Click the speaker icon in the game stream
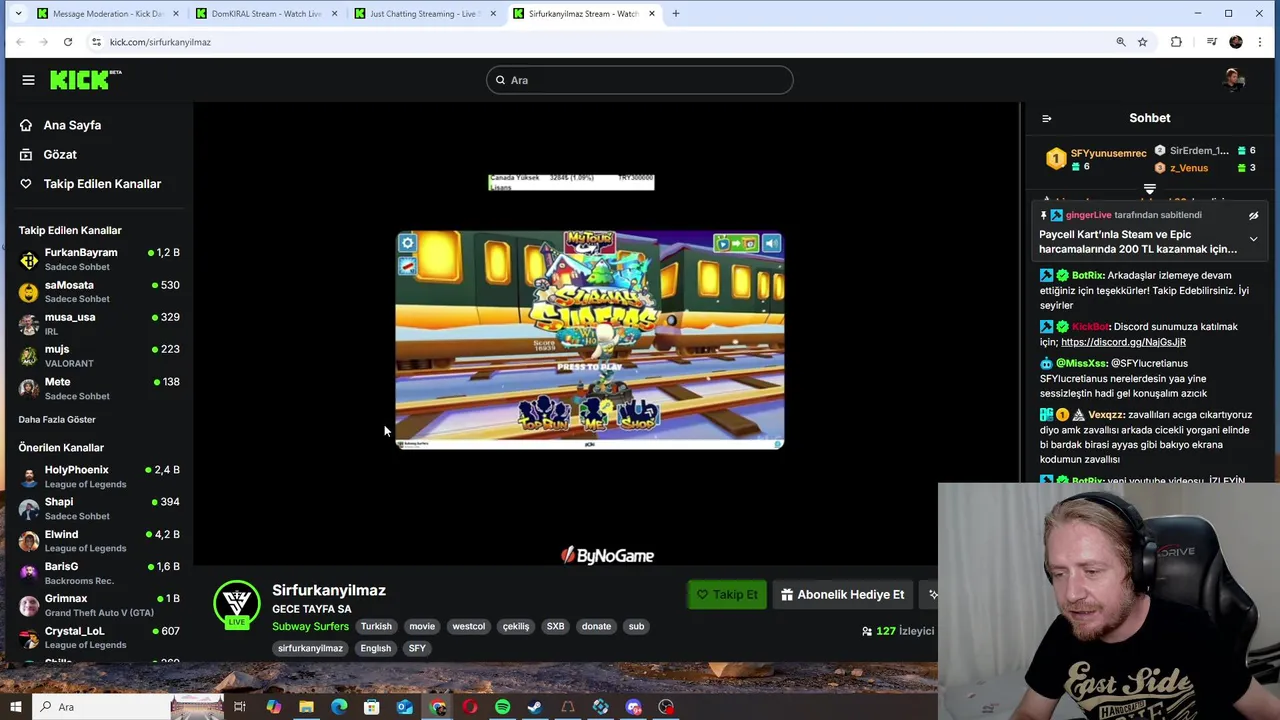The width and height of the screenshot is (1280, 720). click(x=772, y=243)
